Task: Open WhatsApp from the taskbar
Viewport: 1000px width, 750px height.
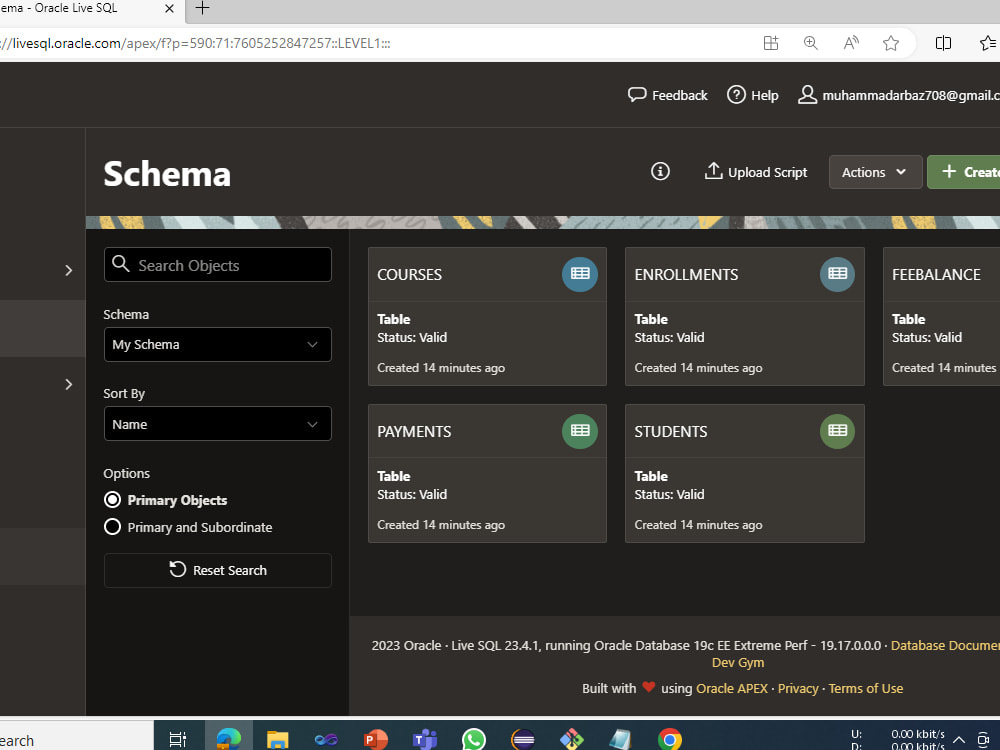Action: (474, 740)
